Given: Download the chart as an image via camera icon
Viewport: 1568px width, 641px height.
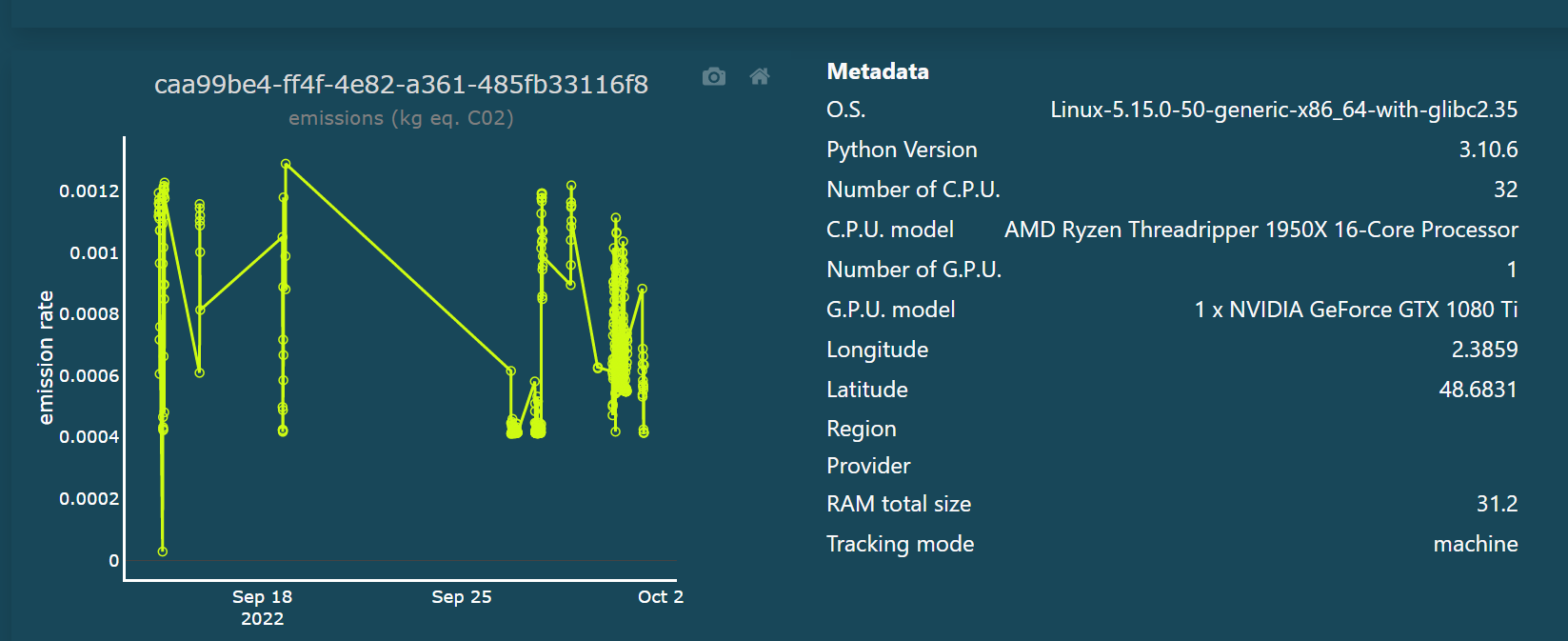Looking at the screenshot, I should [x=713, y=76].
